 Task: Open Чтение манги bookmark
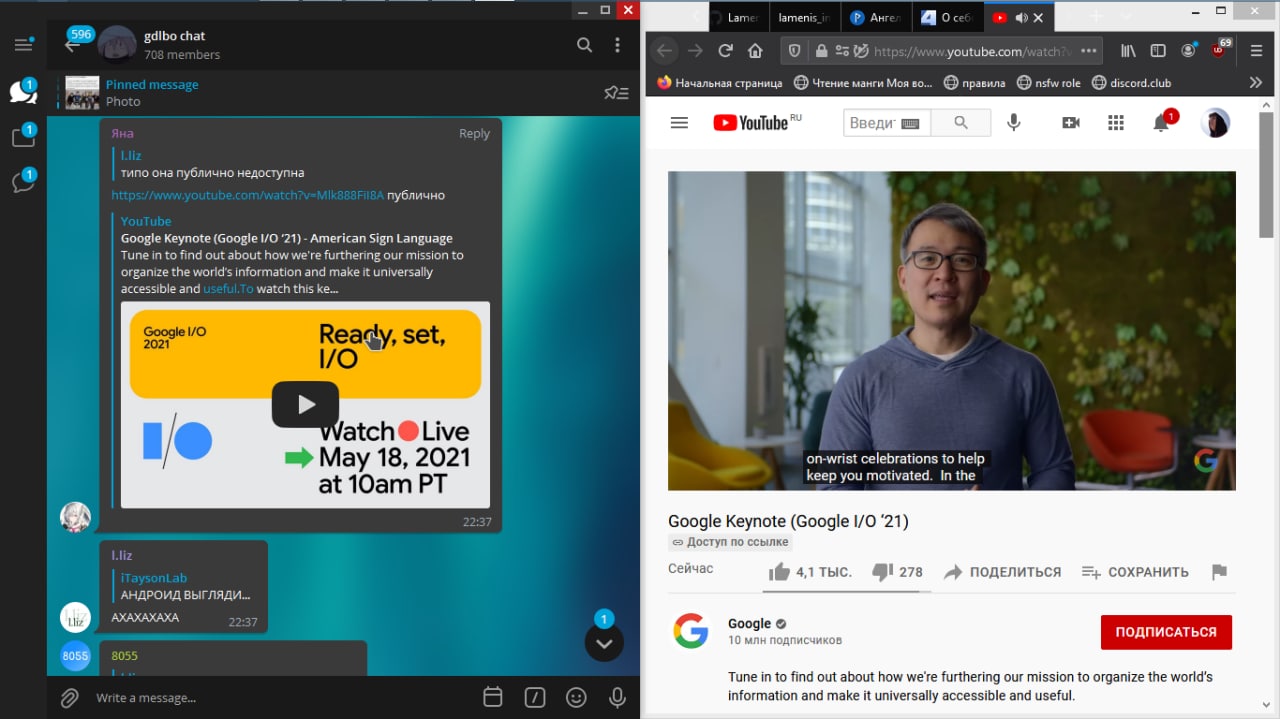862,83
